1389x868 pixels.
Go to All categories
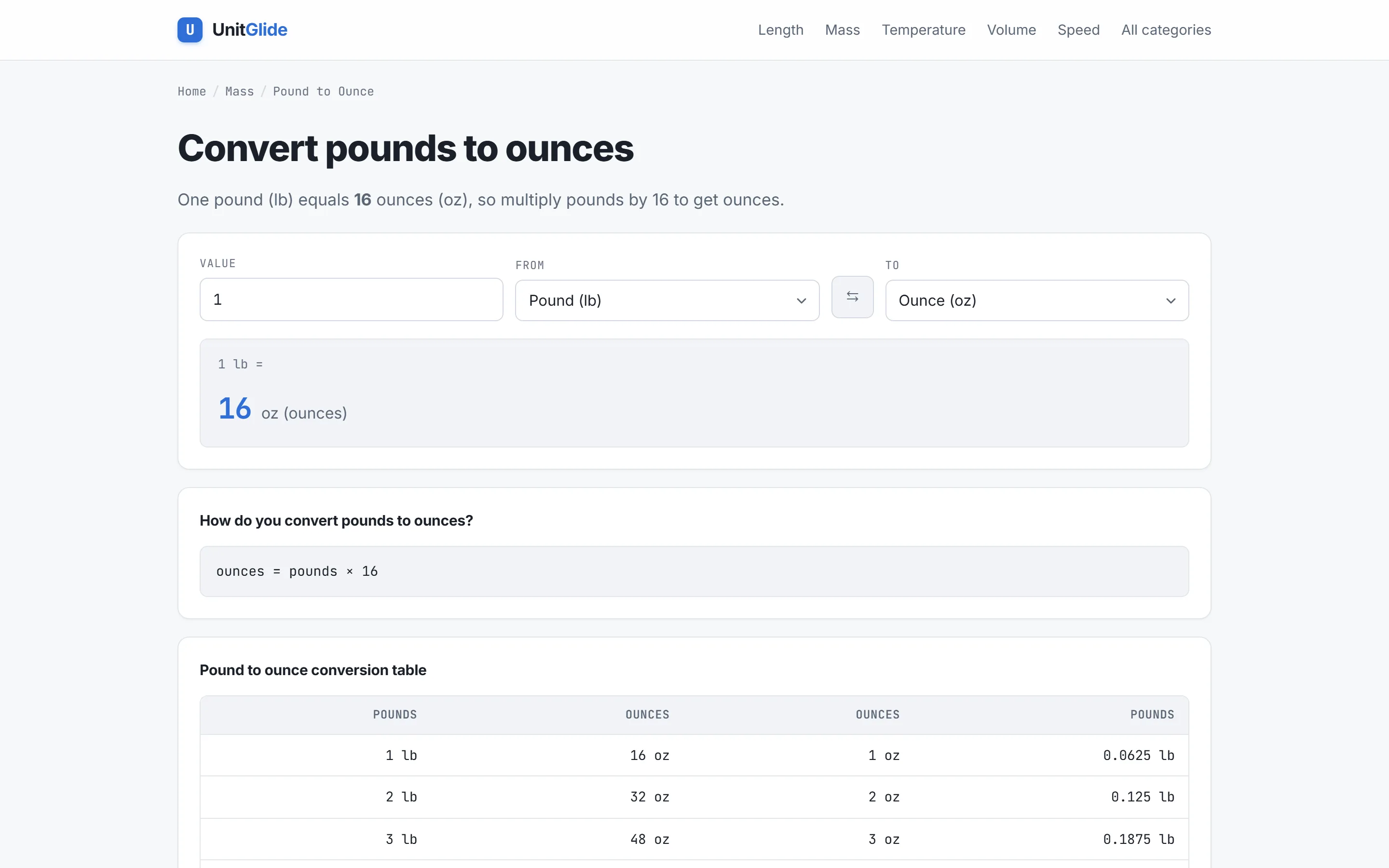tap(1166, 30)
